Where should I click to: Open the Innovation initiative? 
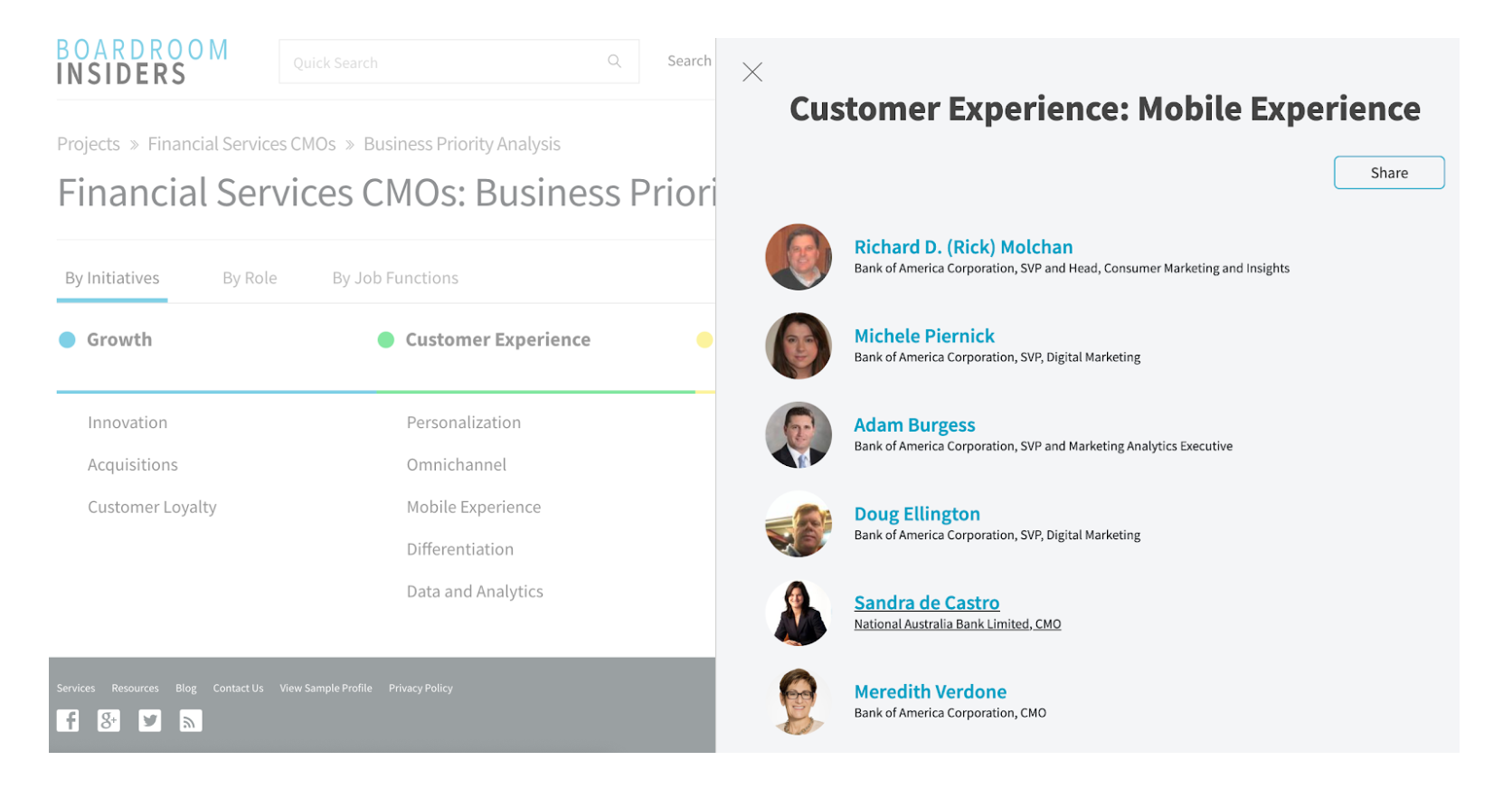coord(128,423)
